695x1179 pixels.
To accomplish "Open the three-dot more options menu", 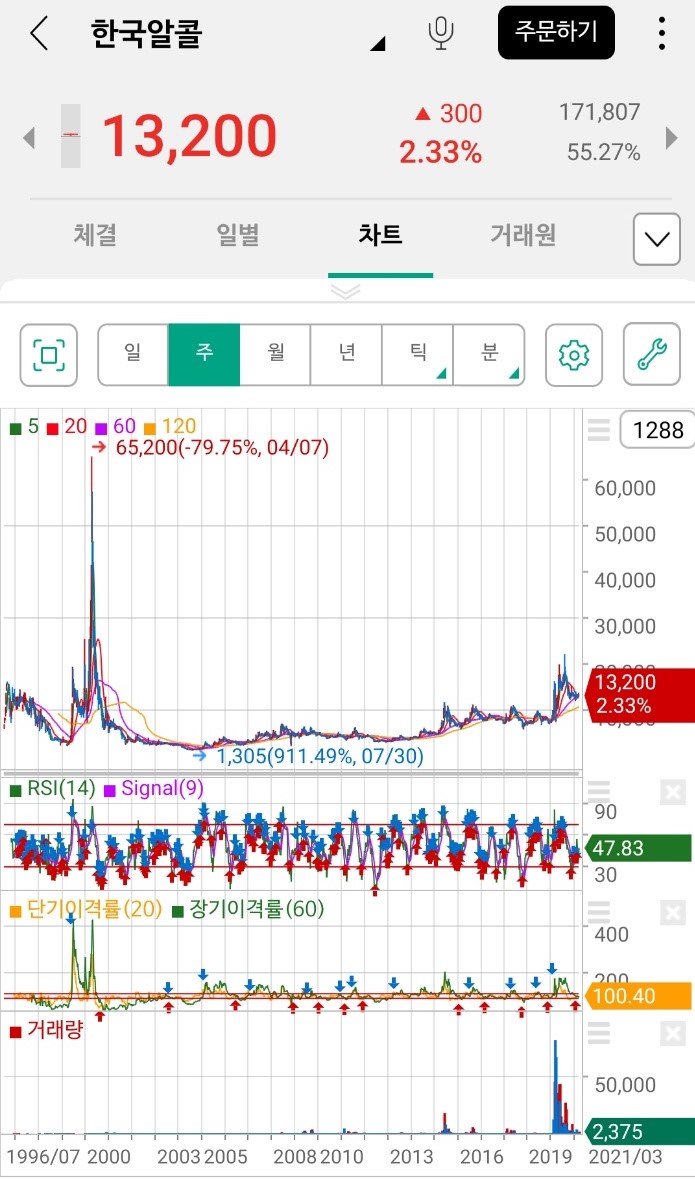I will coord(661,34).
